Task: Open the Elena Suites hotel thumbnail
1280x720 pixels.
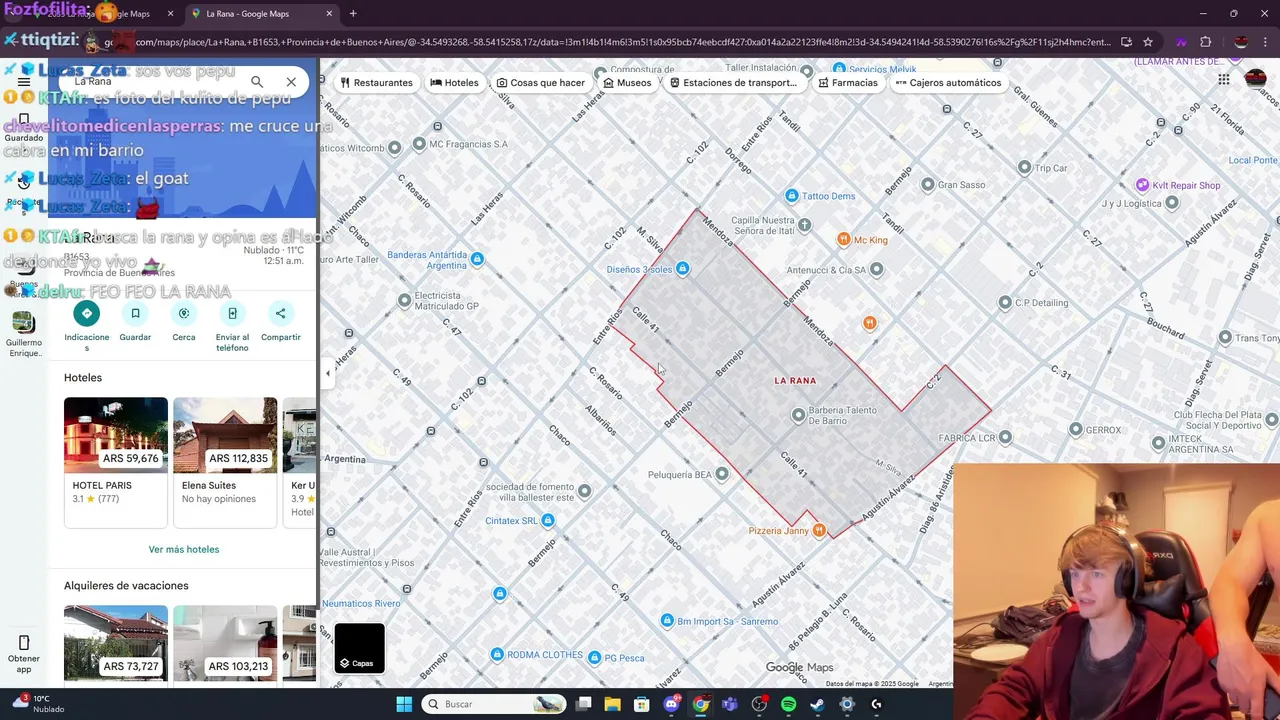Action: pos(225,435)
